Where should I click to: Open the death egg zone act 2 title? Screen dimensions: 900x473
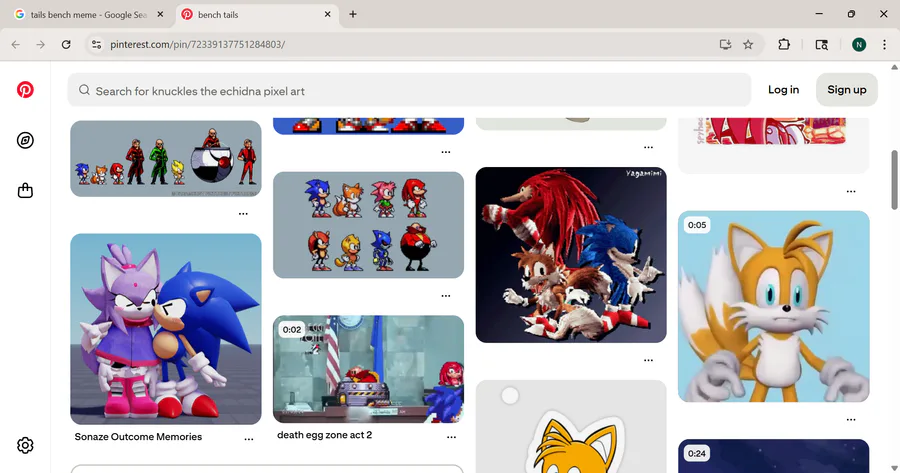325,435
